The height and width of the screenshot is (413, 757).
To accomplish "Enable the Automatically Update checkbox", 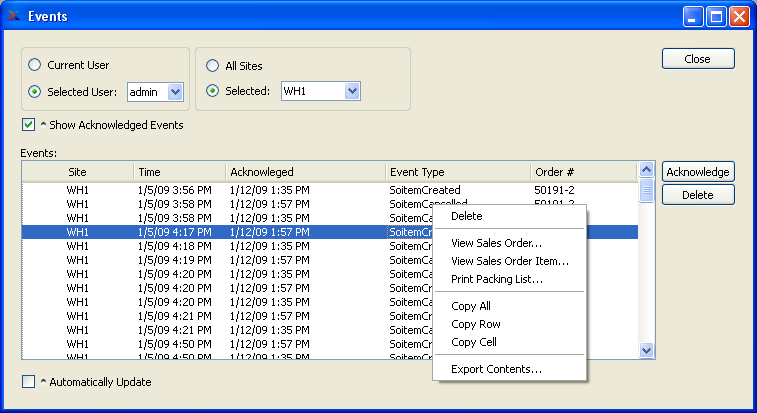I will (x=29, y=381).
